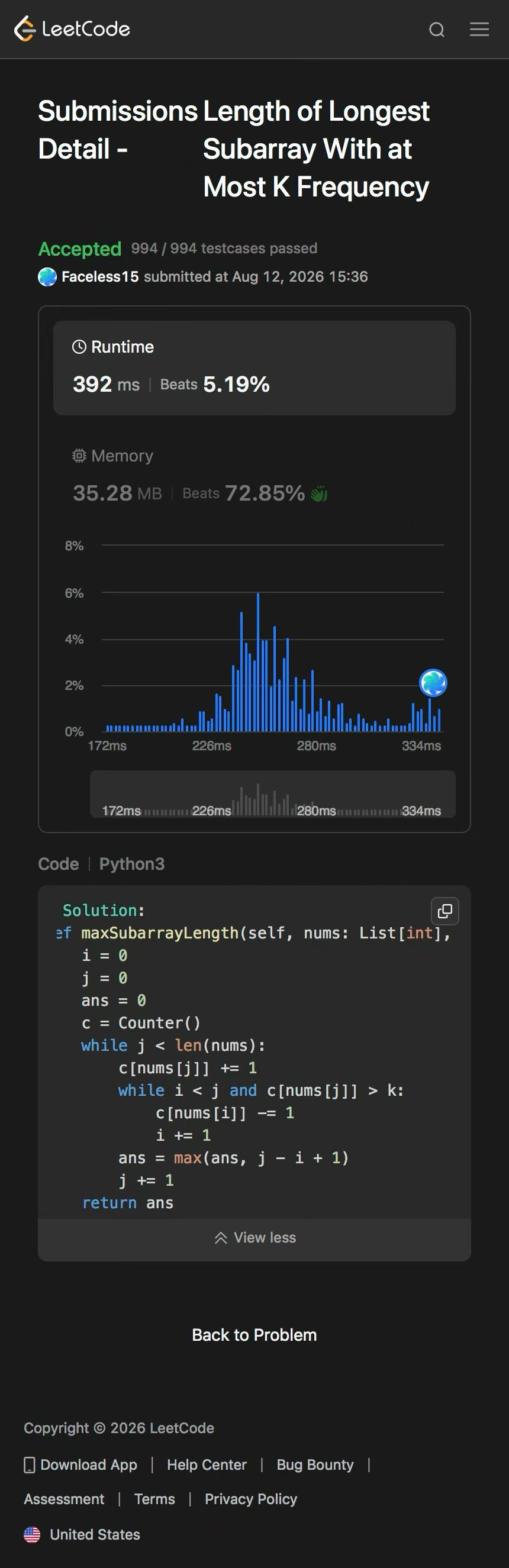Click the phone icon beside Download App
The height and width of the screenshot is (1568, 509).
point(29,1465)
